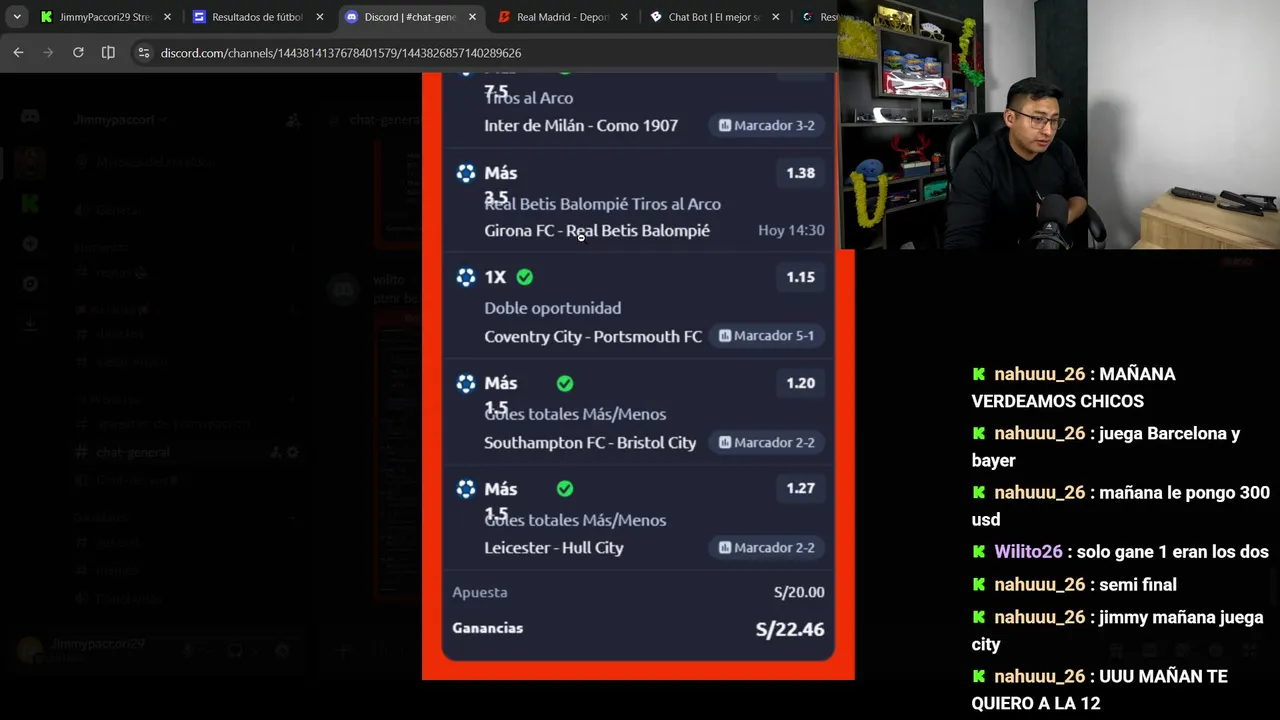Click the soccer ball icon on the 1X bet
The height and width of the screenshot is (720, 1280).
point(466,277)
